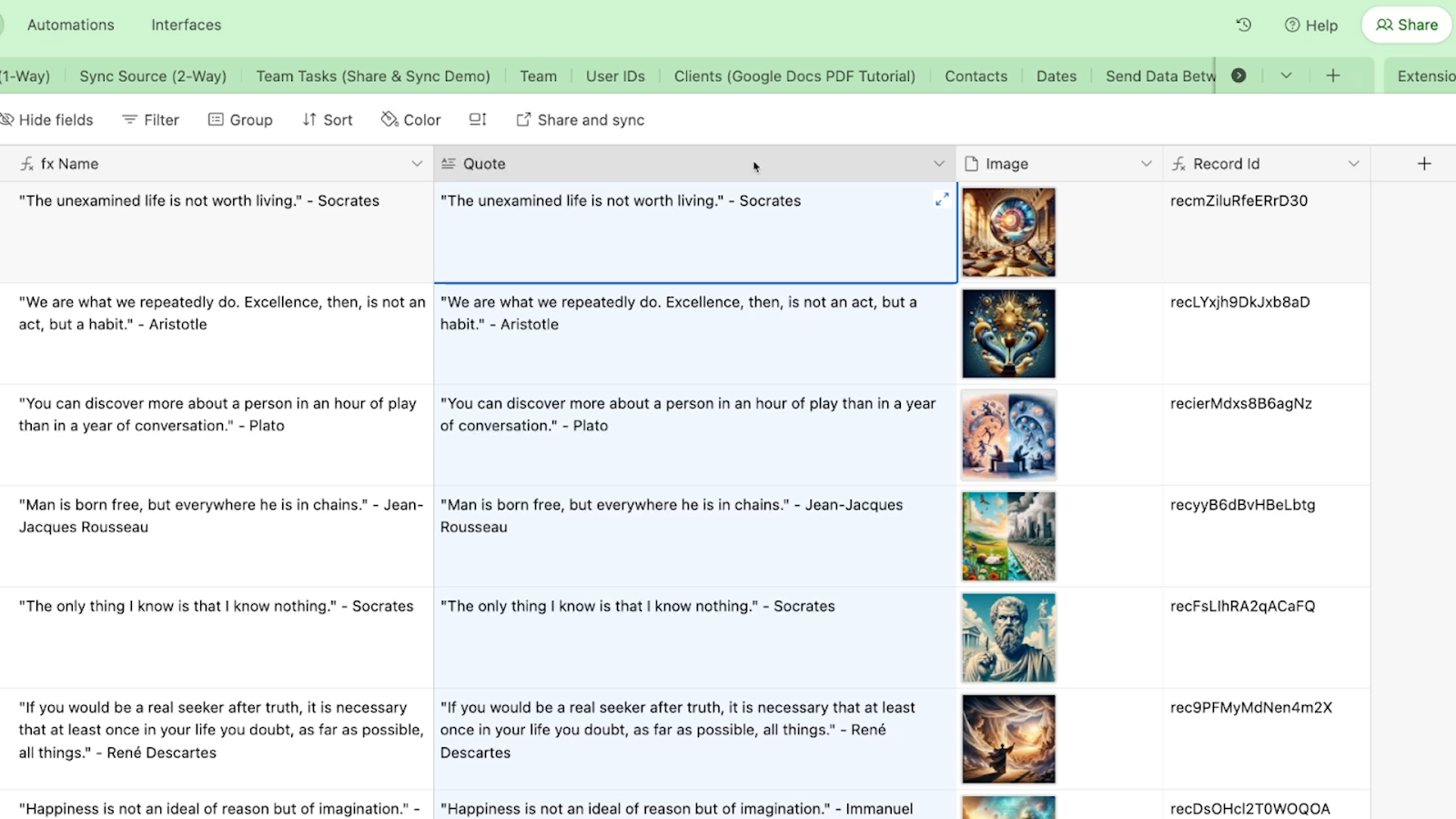Click the row height icon
1456x819 pixels.
tap(478, 119)
